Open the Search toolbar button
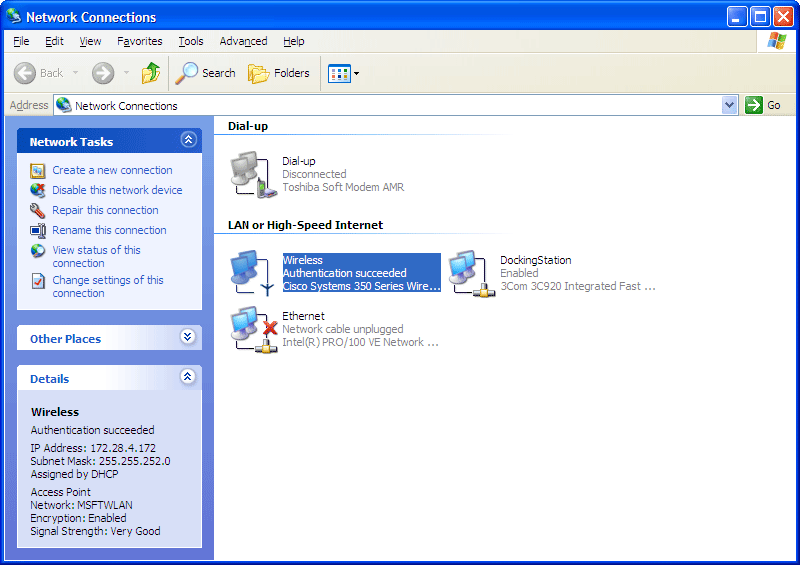Image resolution: width=800 pixels, height=565 pixels. click(206, 73)
